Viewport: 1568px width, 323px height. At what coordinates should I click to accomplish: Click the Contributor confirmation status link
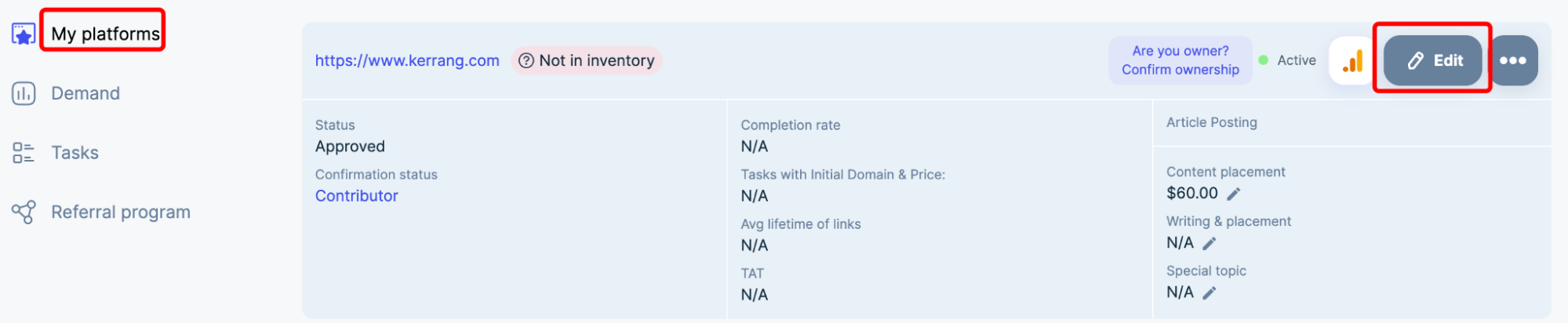tap(357, 196)
